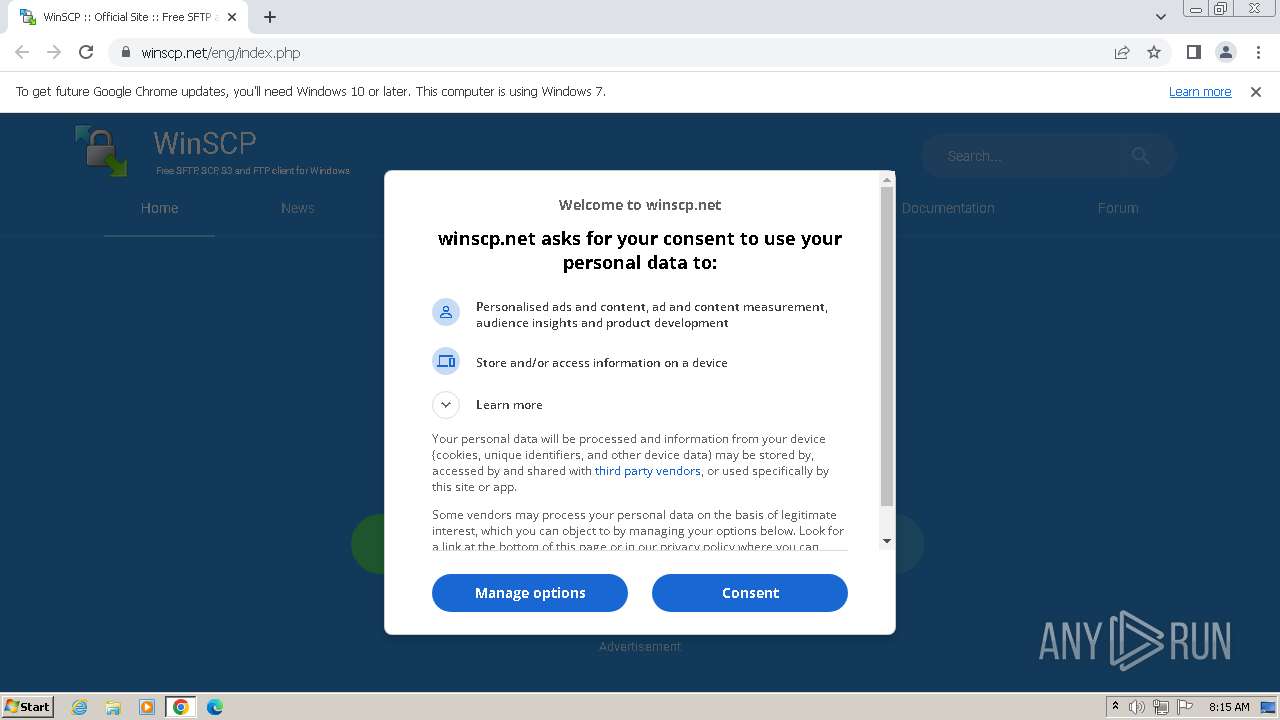Screen dimensions: 1280x720
Task: Open Action Center flag tray icon
Action: pos(1185,707)
